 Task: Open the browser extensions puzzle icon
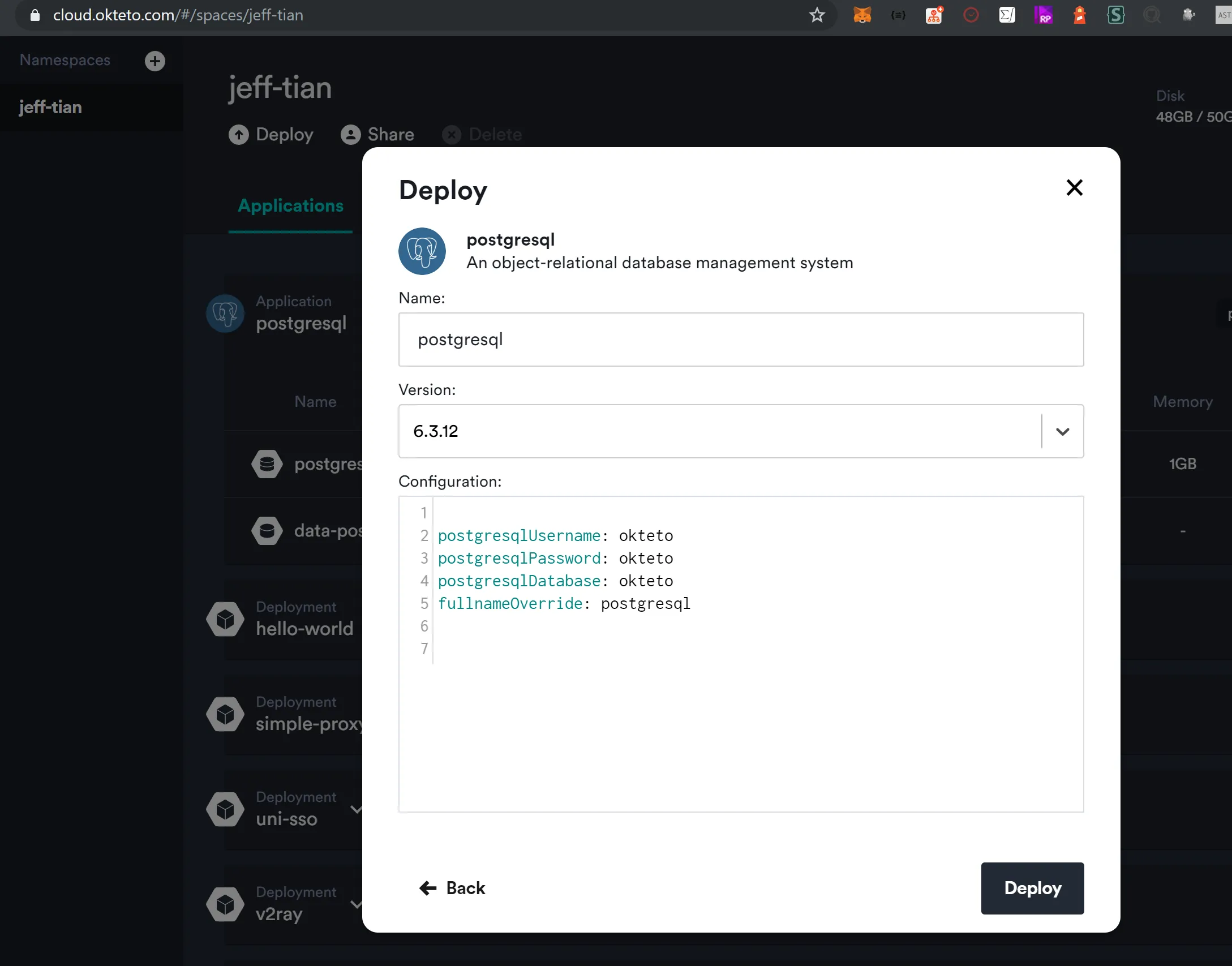1188,15
